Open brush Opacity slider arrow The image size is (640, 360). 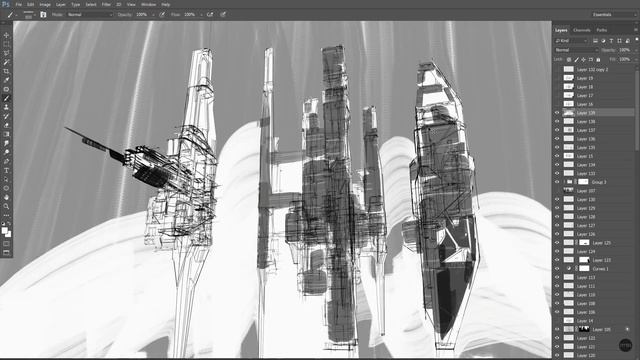(x=153, y=15)
